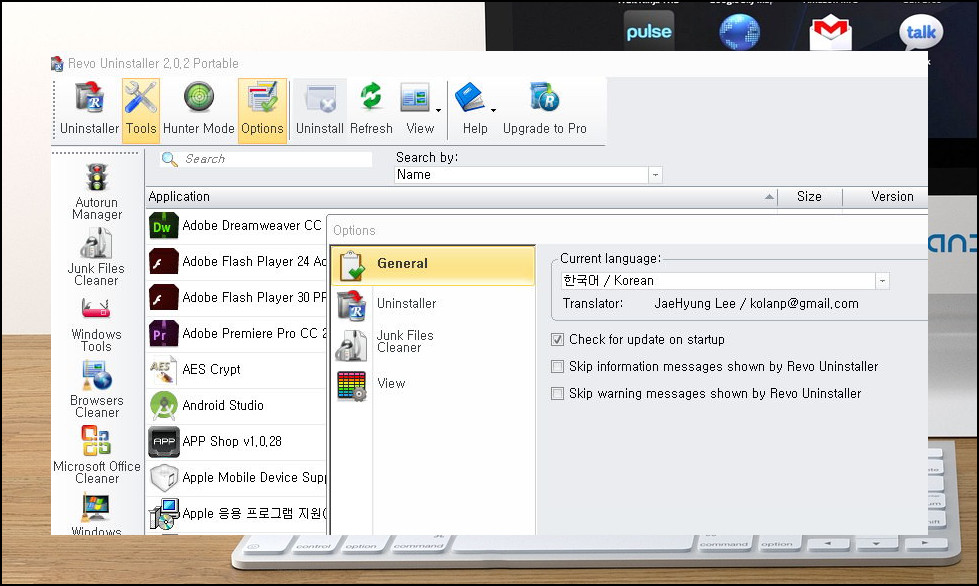
Task: Select the Tools toolbar icon
Action: click(x=140, y=109)
